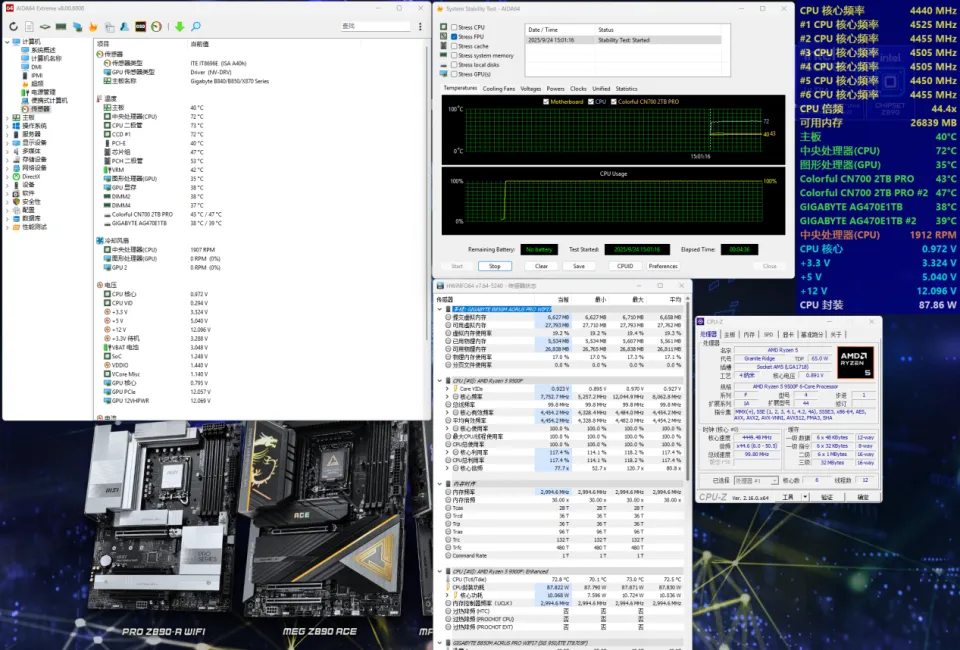Image resolution: width=960 pixels, height=650 pixels.
Task: Click the magnifier search icon in AIDA64 toolbar
Action: pyautogui.click(x=196, y=26)
